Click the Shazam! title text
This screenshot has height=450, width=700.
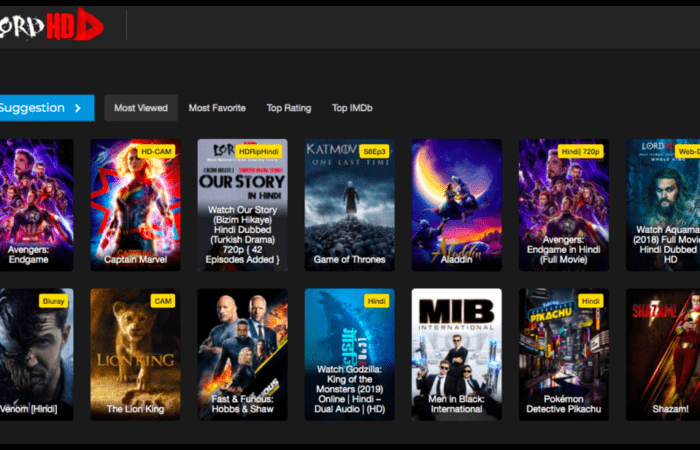coord(670,409)
